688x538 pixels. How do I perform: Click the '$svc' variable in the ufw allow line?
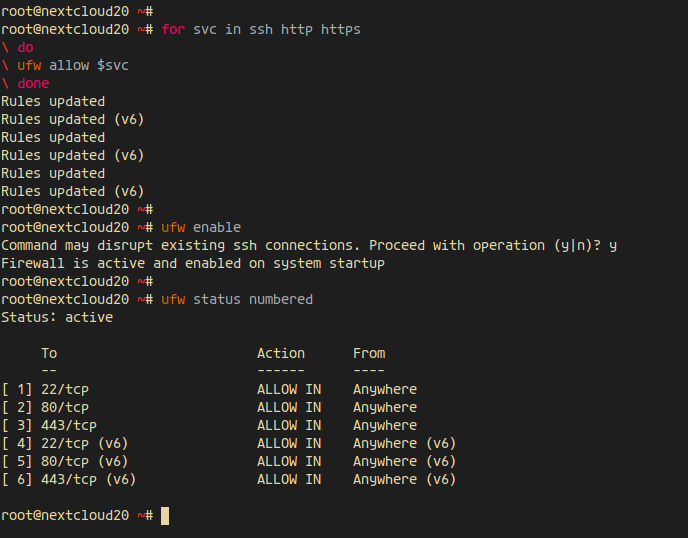click(113, 65)
